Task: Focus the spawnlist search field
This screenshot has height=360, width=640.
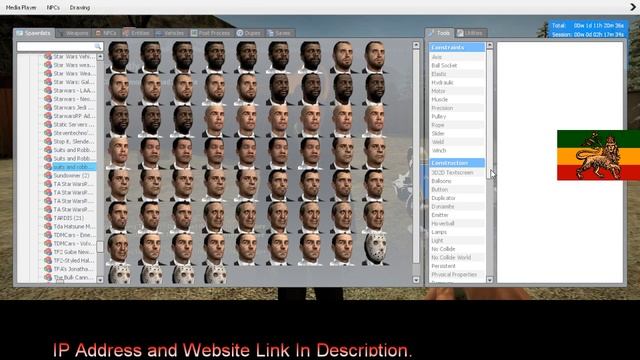Action: click(x=60, y=47)
